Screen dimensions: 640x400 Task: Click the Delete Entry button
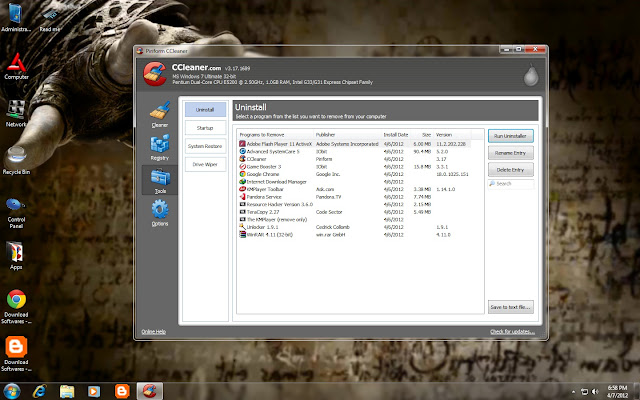(511, 169)
